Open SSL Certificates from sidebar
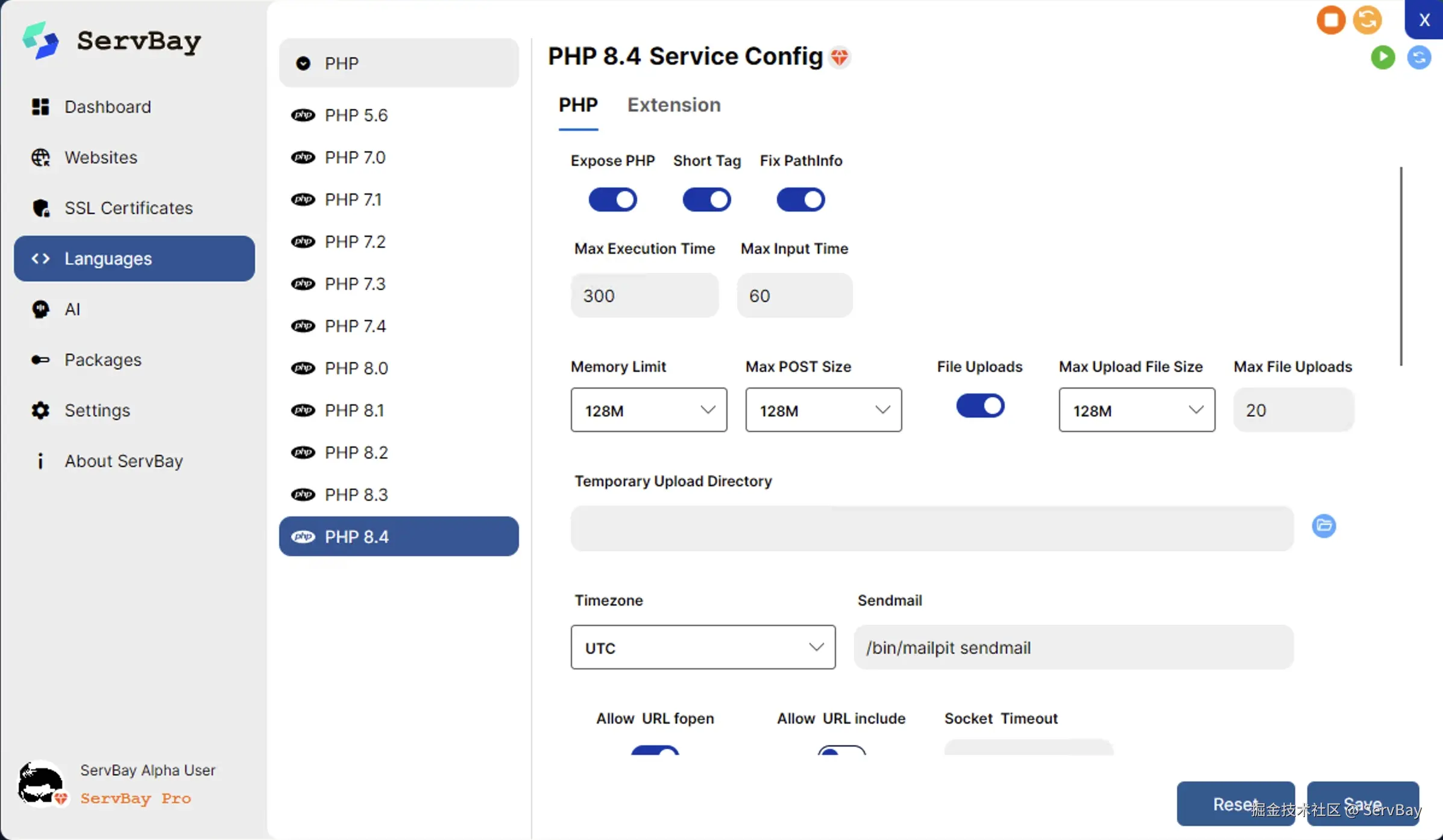Viewport: 1443px width, 840px height. click(x=128, y=208)
